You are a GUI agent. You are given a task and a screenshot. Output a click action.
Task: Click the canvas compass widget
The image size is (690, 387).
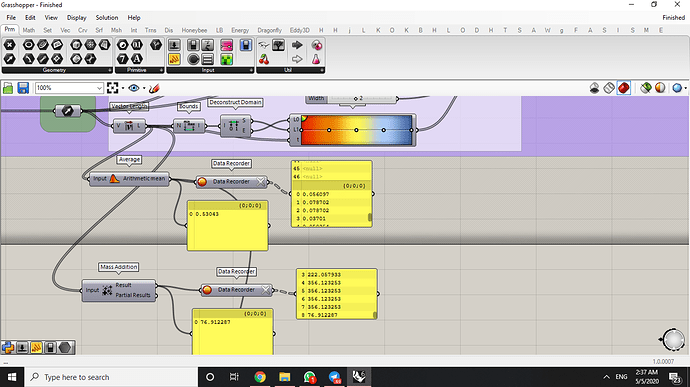[673, 339]
